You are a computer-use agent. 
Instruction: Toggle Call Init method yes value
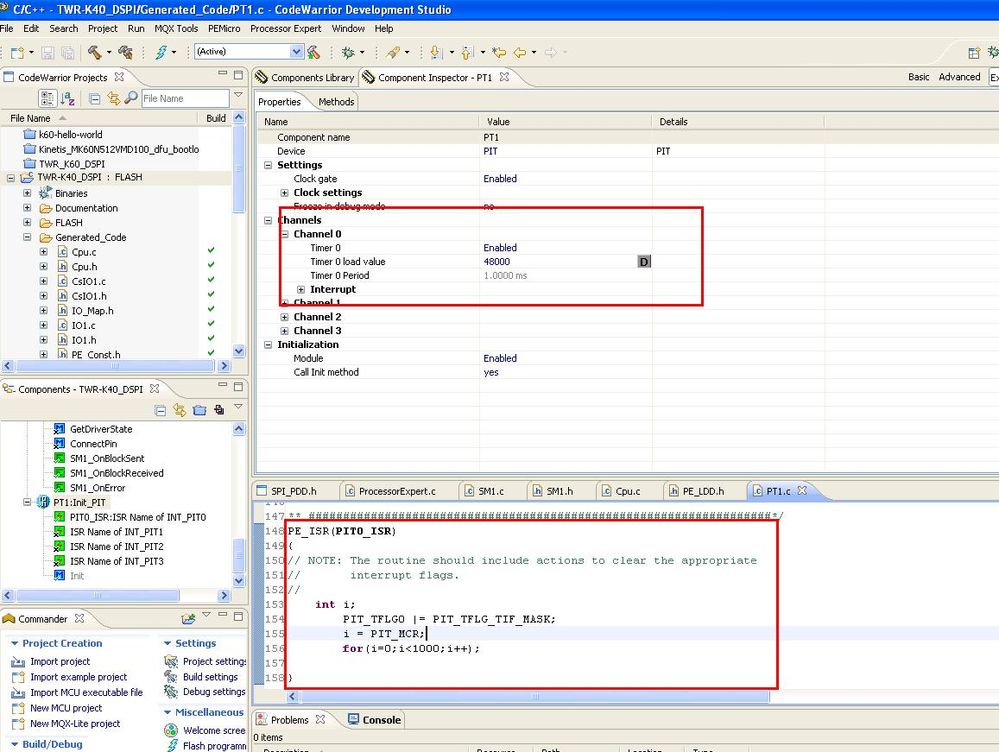[x=491, y=373]
